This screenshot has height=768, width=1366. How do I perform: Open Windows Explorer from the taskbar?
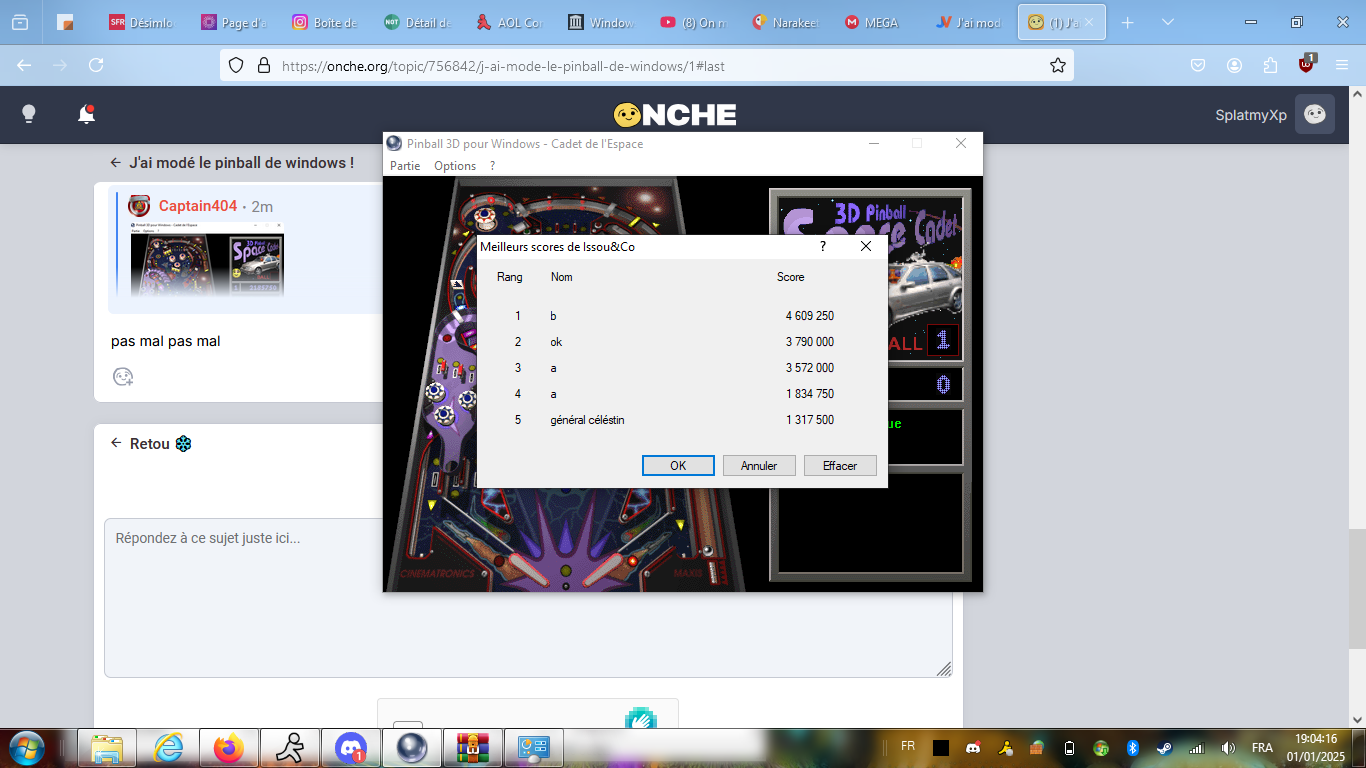click(x=108, y=748)
